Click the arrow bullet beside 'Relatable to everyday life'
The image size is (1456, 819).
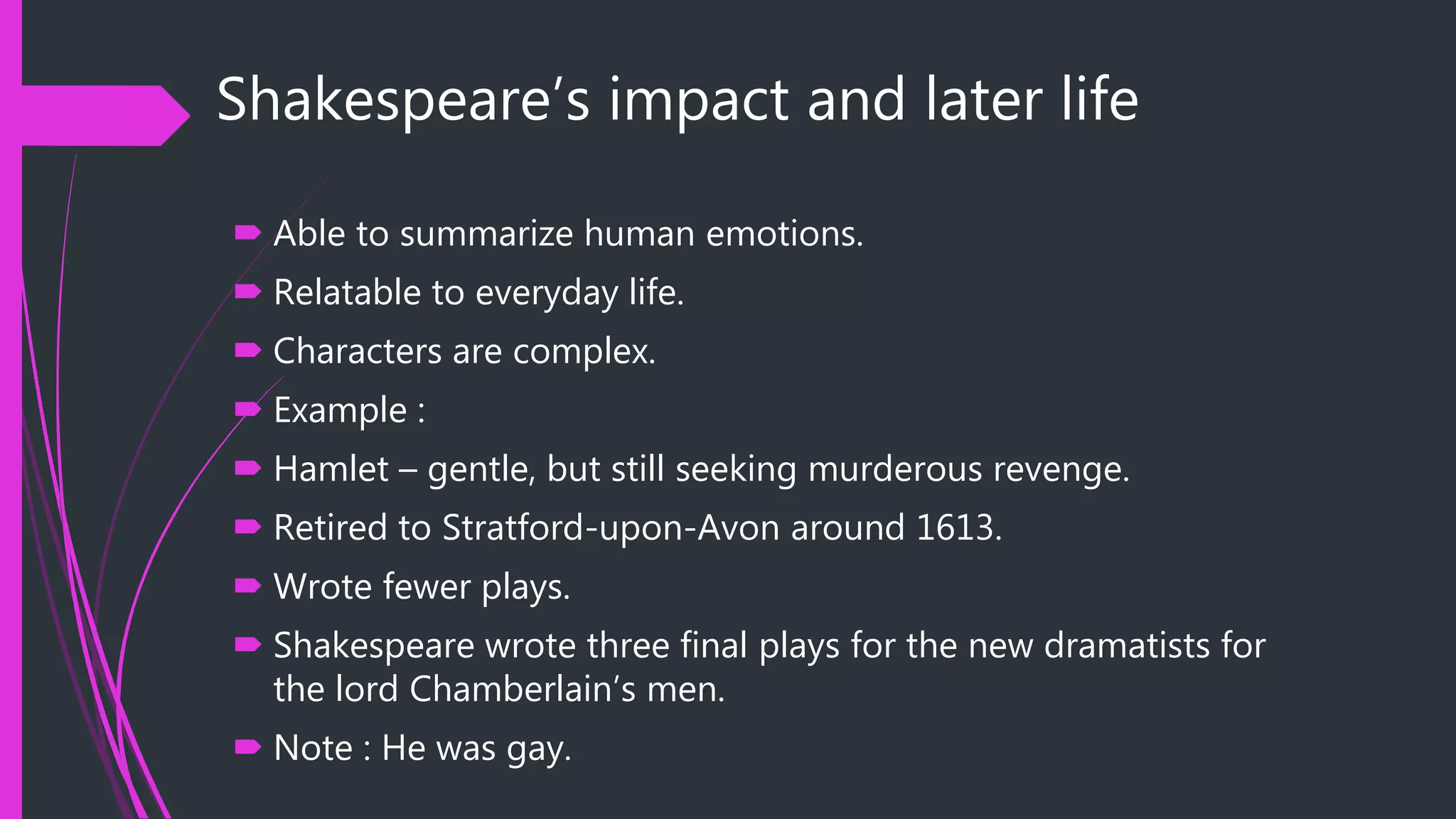click(x=248, y=291)
